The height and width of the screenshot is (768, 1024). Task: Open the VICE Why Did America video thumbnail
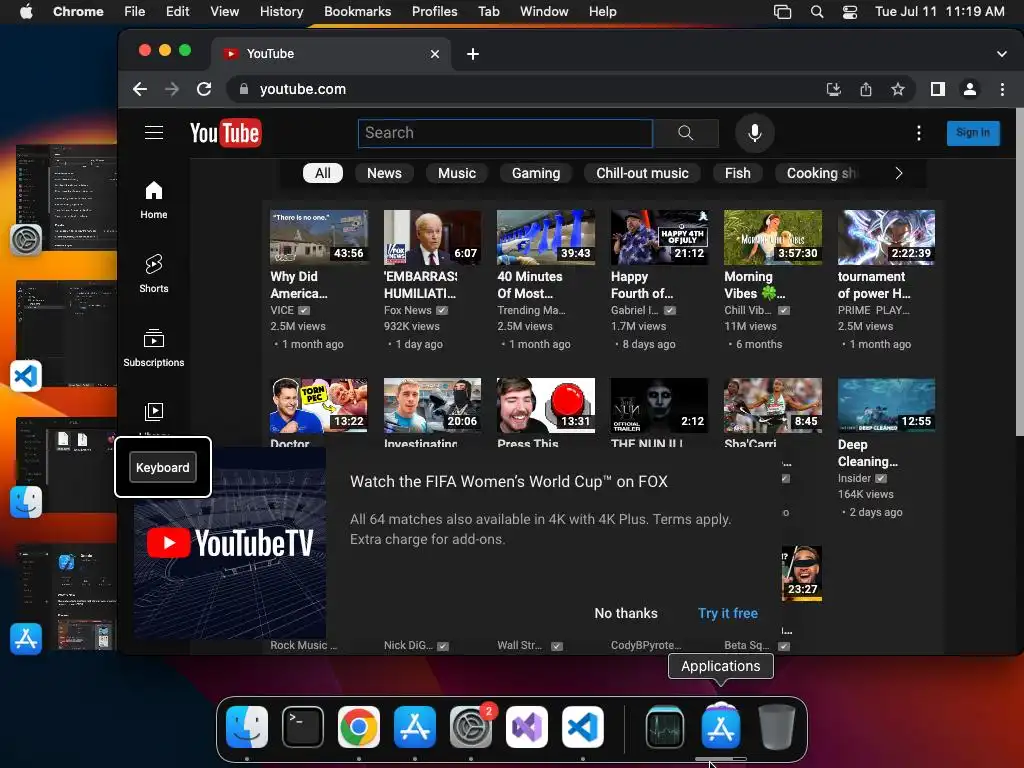[319, 237]
